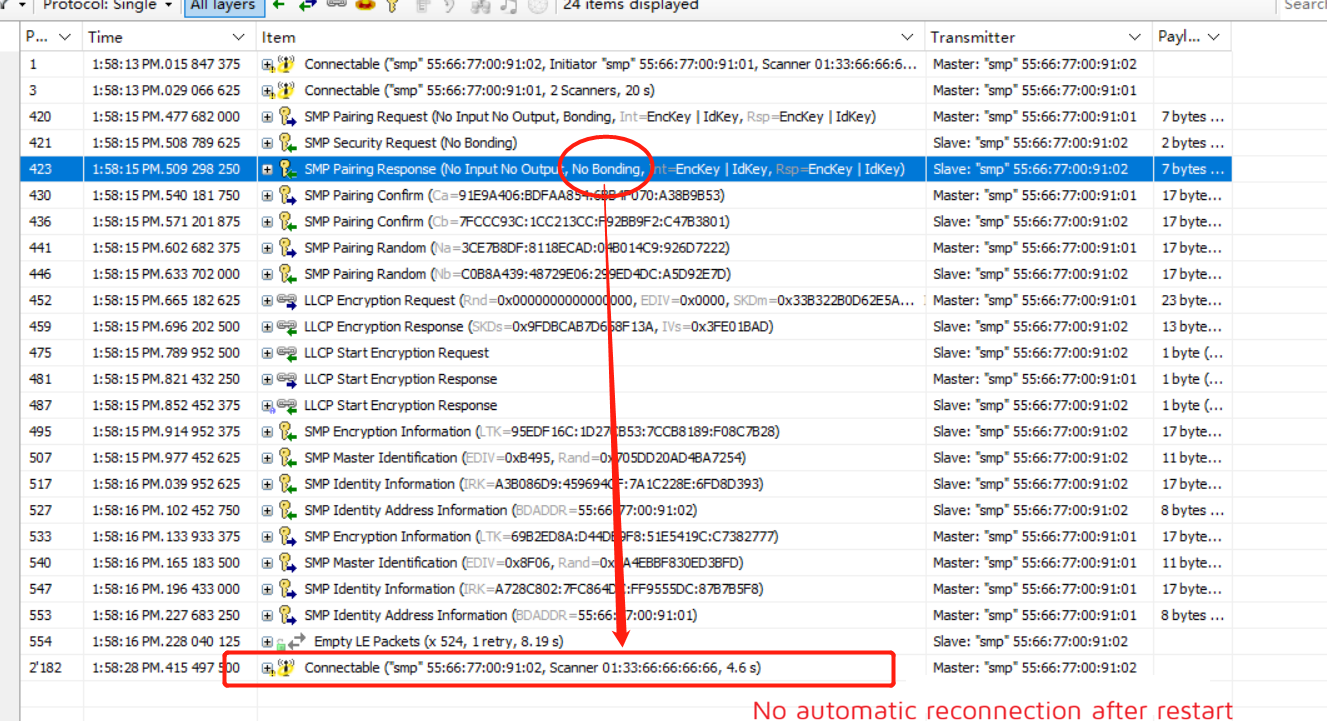Click the yellow key icon in the toolbar
Screen dimensions: 1327x721
pos(393,5)
